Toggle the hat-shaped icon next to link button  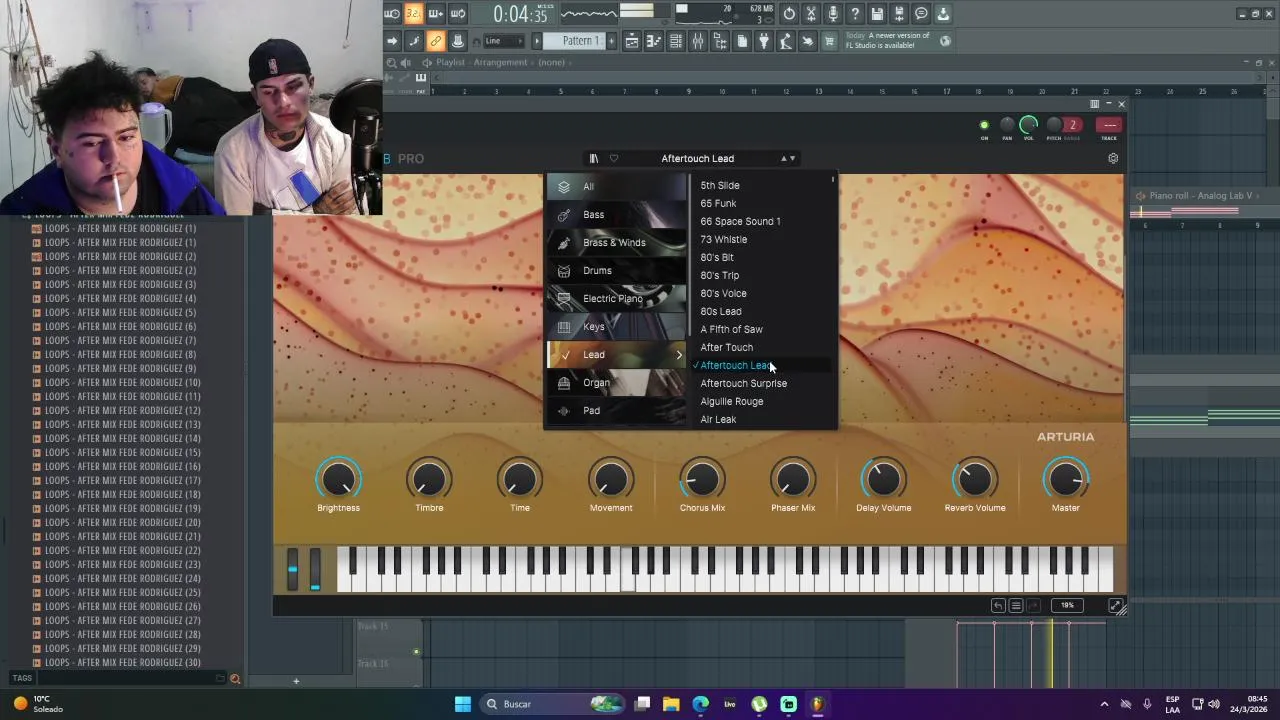pyautogui.click(x=457, y=41)
